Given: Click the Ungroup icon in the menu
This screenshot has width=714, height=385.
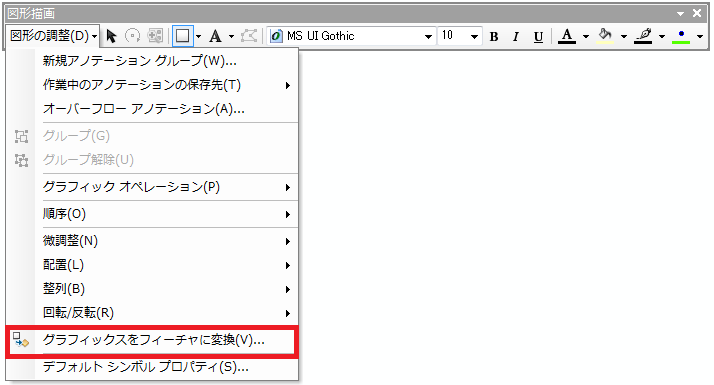Looking at the screenshot, I should pos(21,160).
